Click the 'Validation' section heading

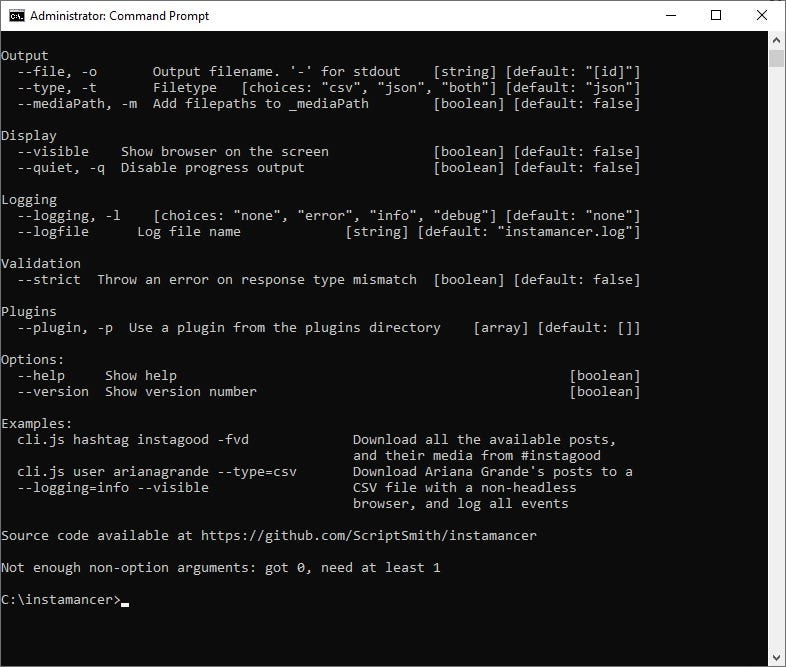41,264
